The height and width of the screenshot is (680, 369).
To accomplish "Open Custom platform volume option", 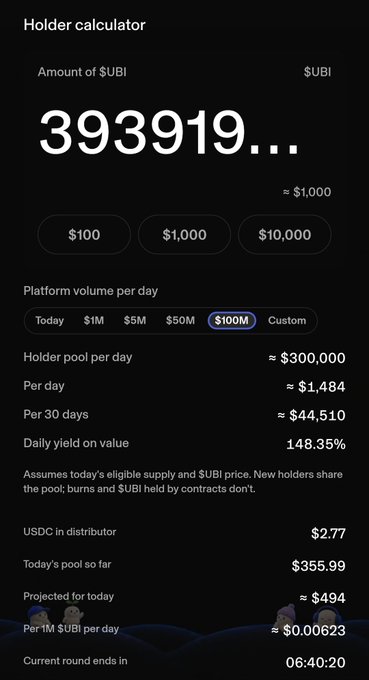I will coord(287,320).
